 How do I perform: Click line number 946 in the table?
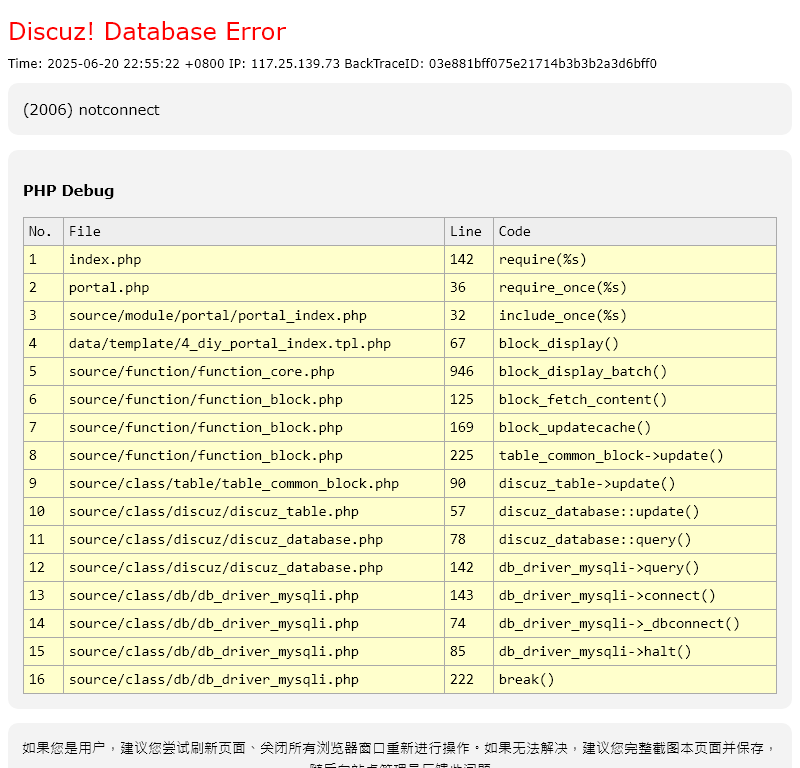(x=462, y=372)
